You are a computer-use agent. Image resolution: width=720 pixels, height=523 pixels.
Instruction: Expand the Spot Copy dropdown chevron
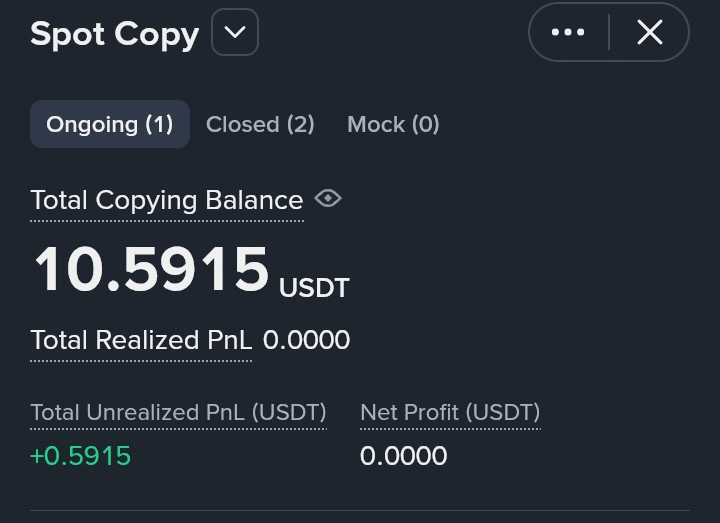tap(235, 33)
